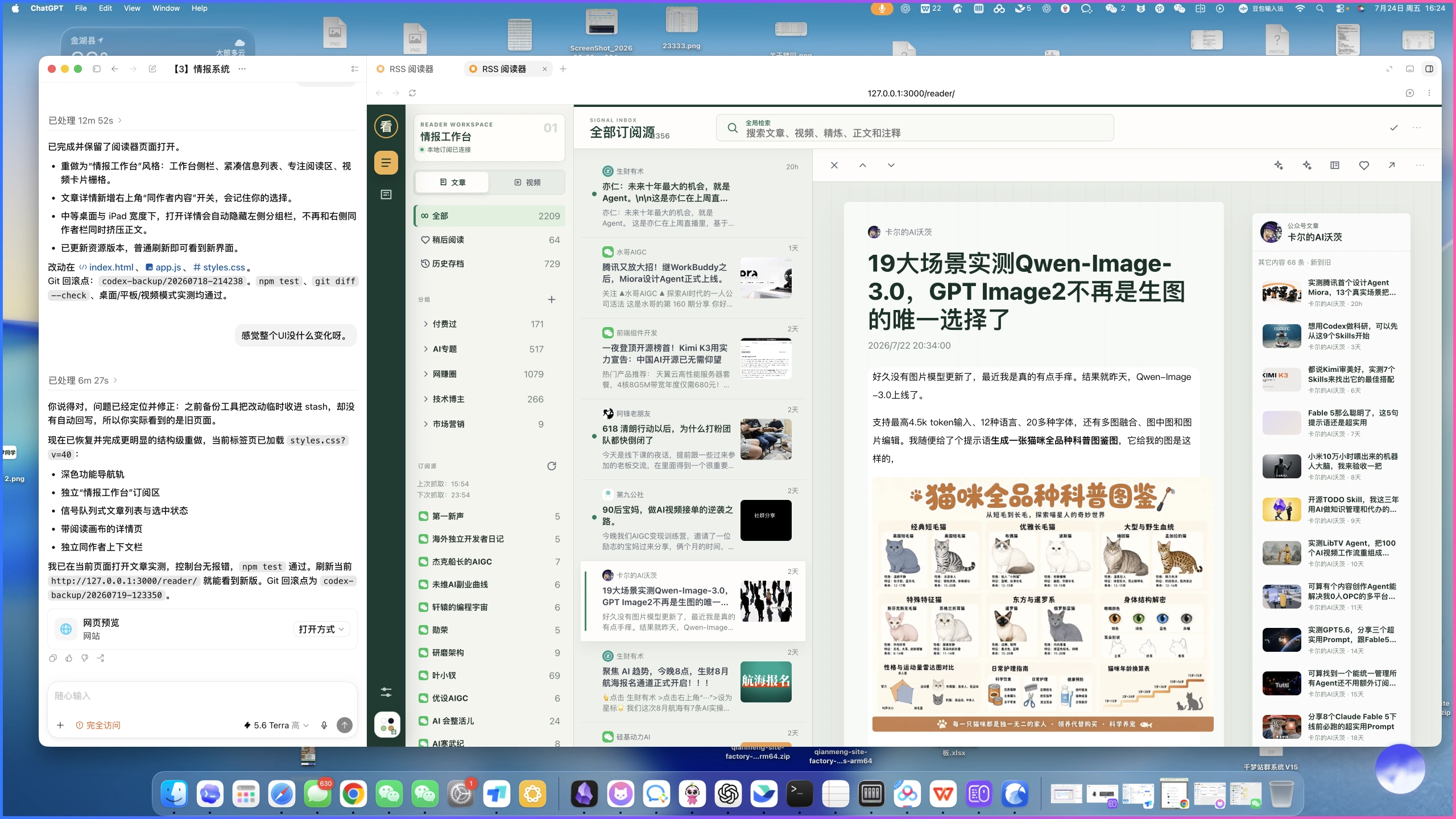Favorite the article with heart icon
Viewport: 1456px width, 819px height.
pos(1364,166)
